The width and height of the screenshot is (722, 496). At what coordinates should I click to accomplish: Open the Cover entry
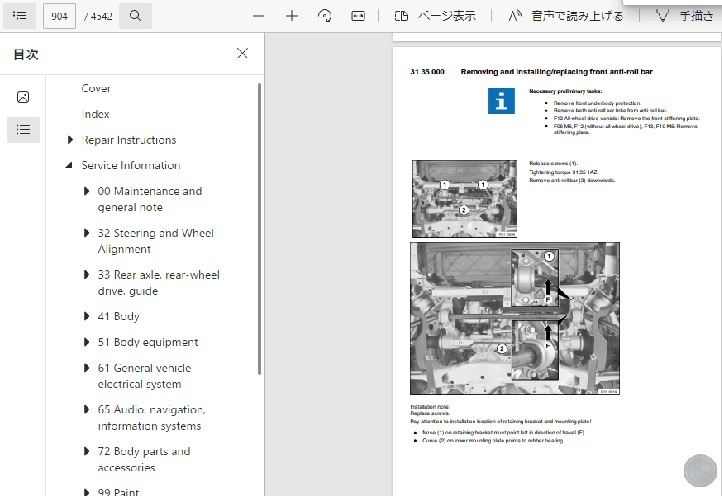96,88
